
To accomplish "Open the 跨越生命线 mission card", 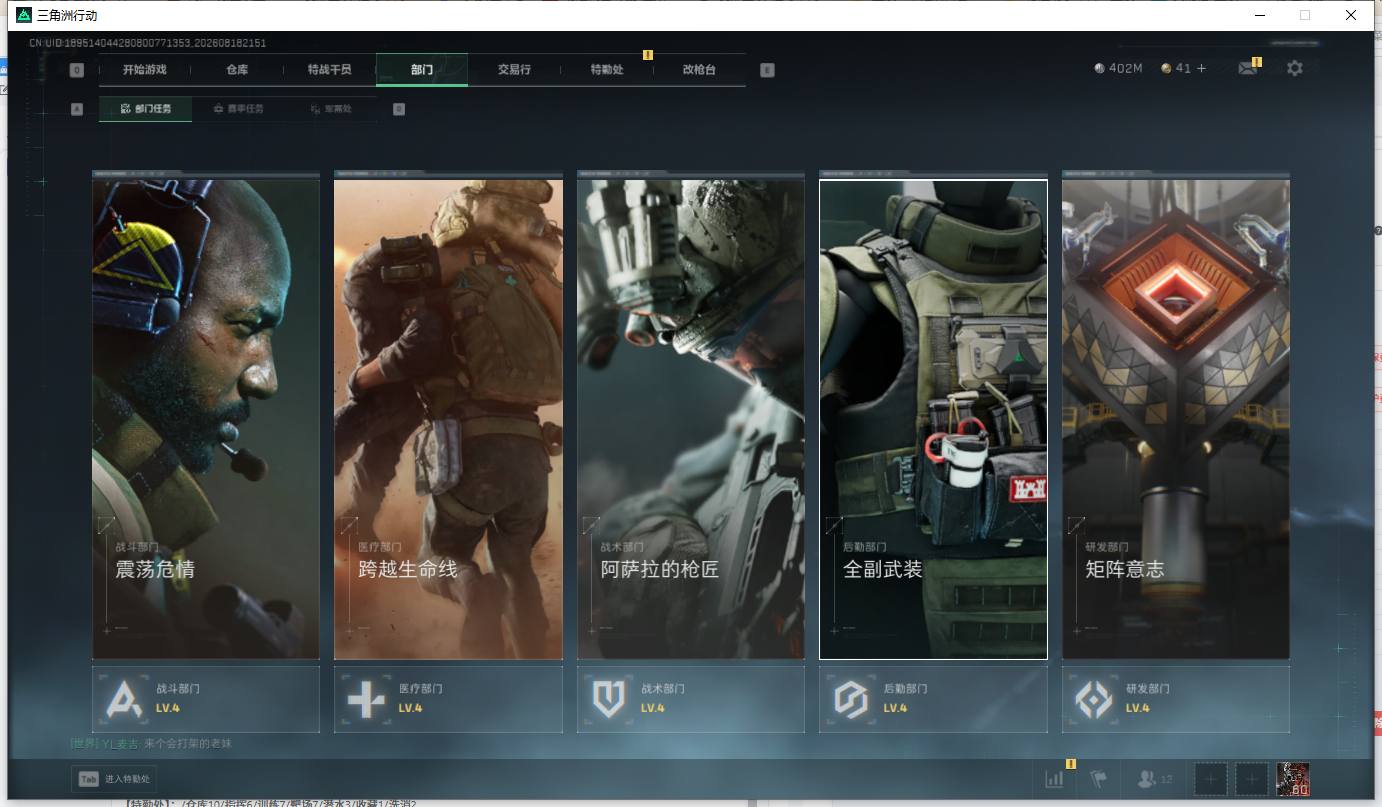I will [448, 419].
